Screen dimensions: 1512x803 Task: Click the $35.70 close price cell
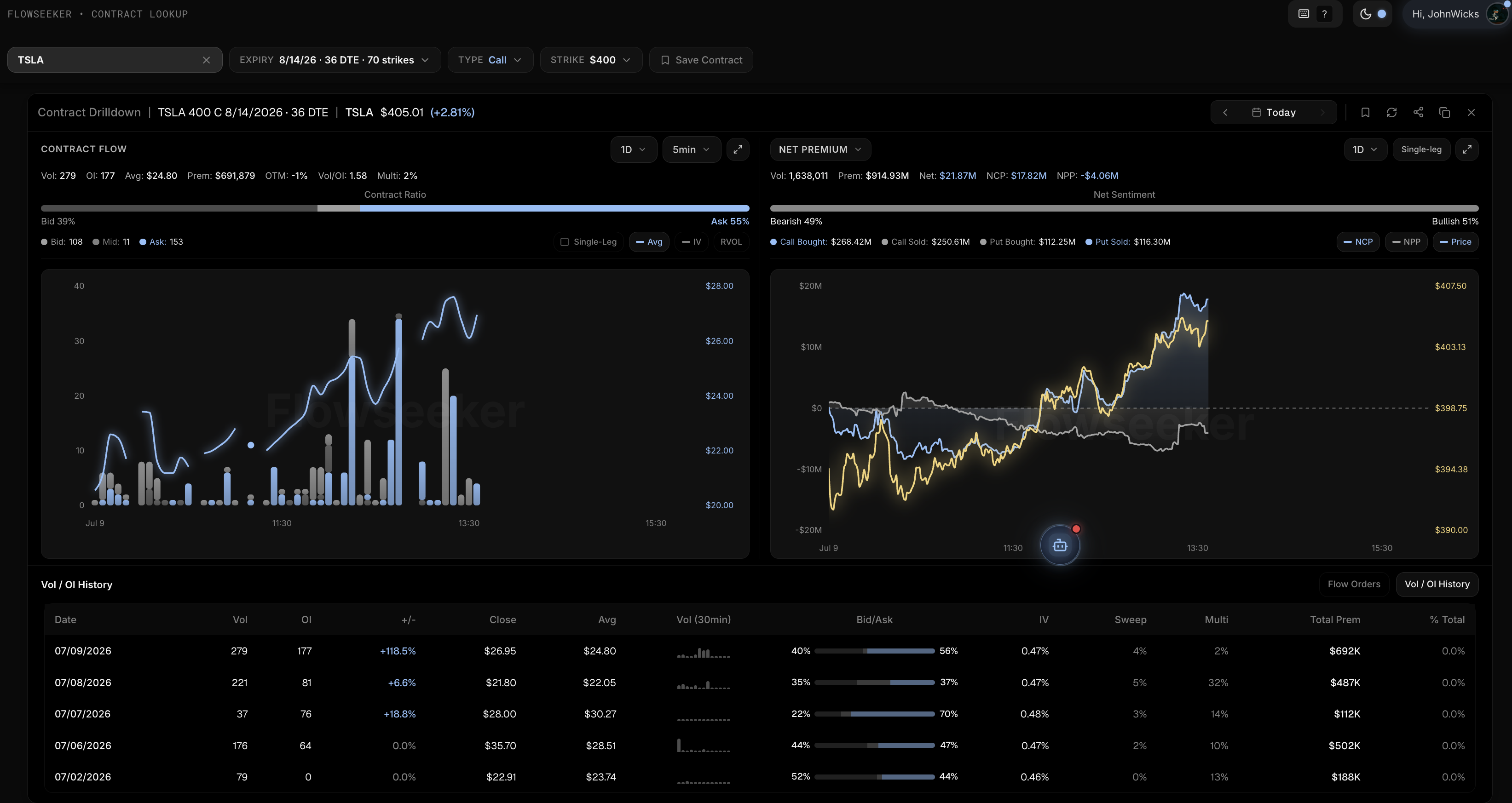[500, 746]
